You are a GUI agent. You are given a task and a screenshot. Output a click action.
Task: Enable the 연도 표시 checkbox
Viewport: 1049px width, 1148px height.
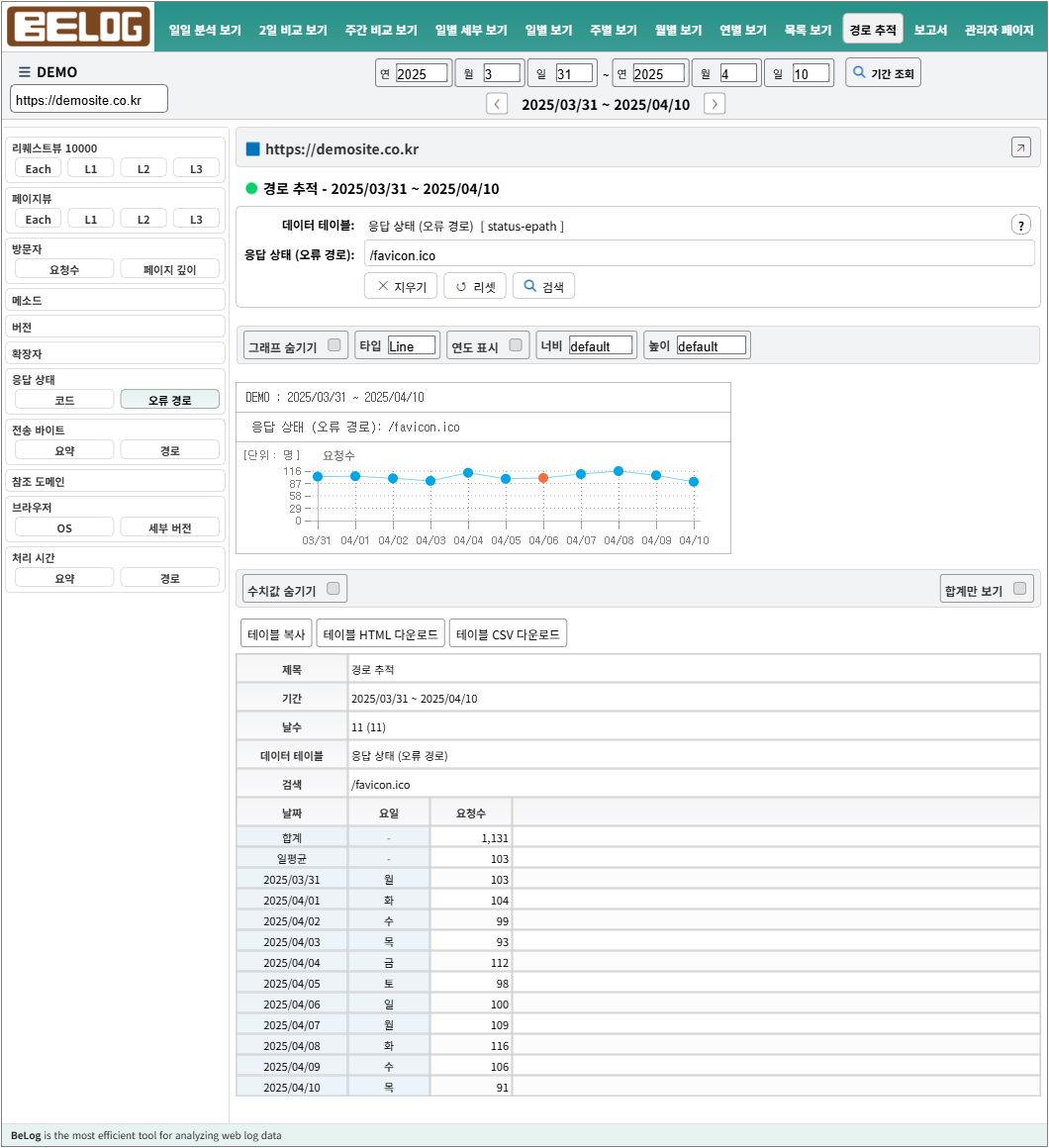[x=516, y=344]
